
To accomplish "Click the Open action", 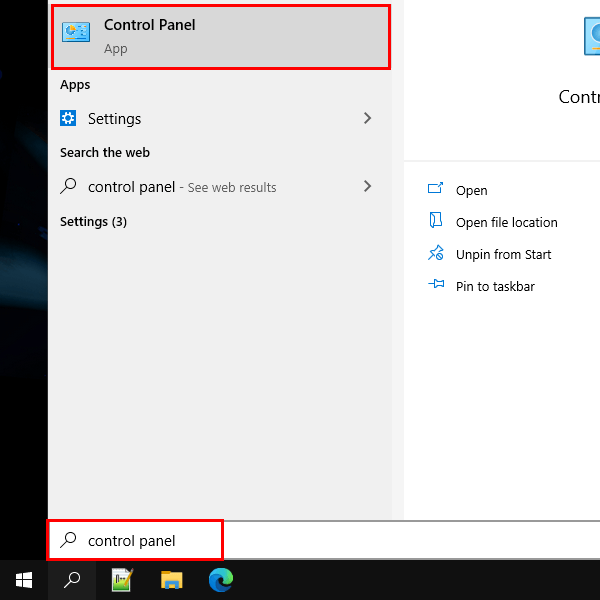I will click(471, 190).
